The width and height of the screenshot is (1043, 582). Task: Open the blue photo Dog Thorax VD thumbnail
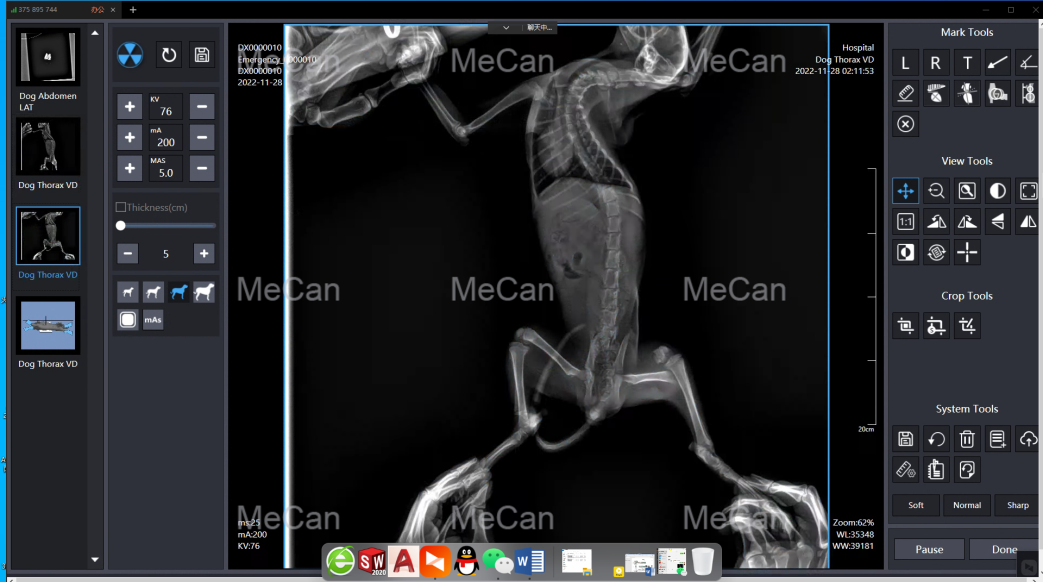(x=48, y=325)
